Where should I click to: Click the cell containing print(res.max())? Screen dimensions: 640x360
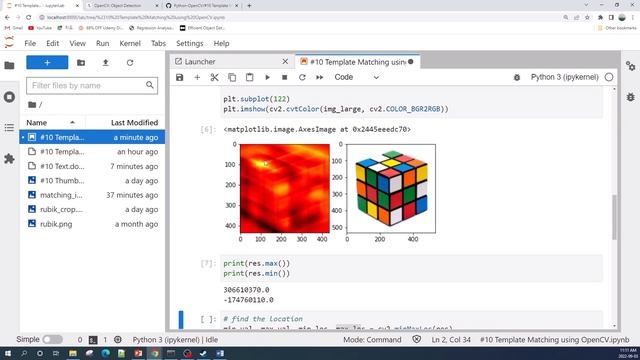[411, 268]
